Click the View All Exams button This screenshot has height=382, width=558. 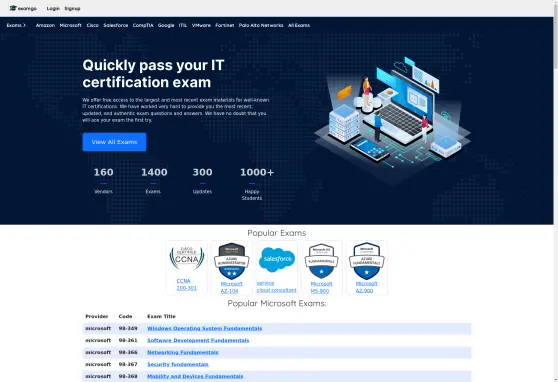tap(114, 142)
